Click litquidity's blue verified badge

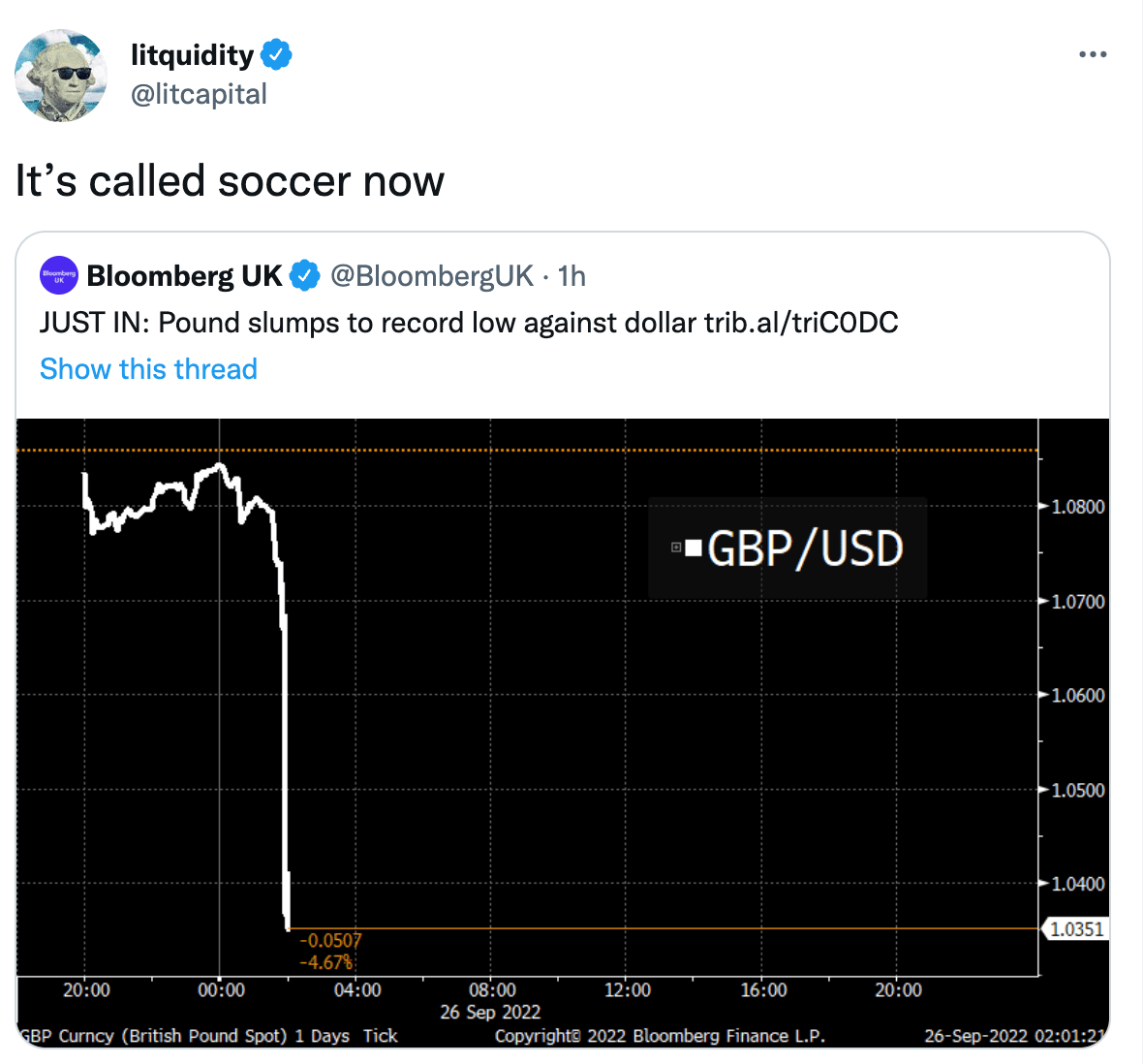pyautogui.click(x=276, y=54)
